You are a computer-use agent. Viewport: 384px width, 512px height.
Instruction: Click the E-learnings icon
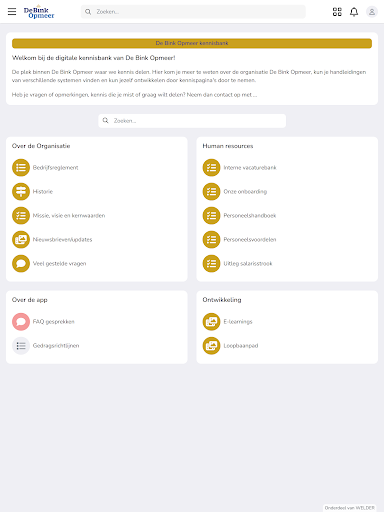click(x=211, y=322)
